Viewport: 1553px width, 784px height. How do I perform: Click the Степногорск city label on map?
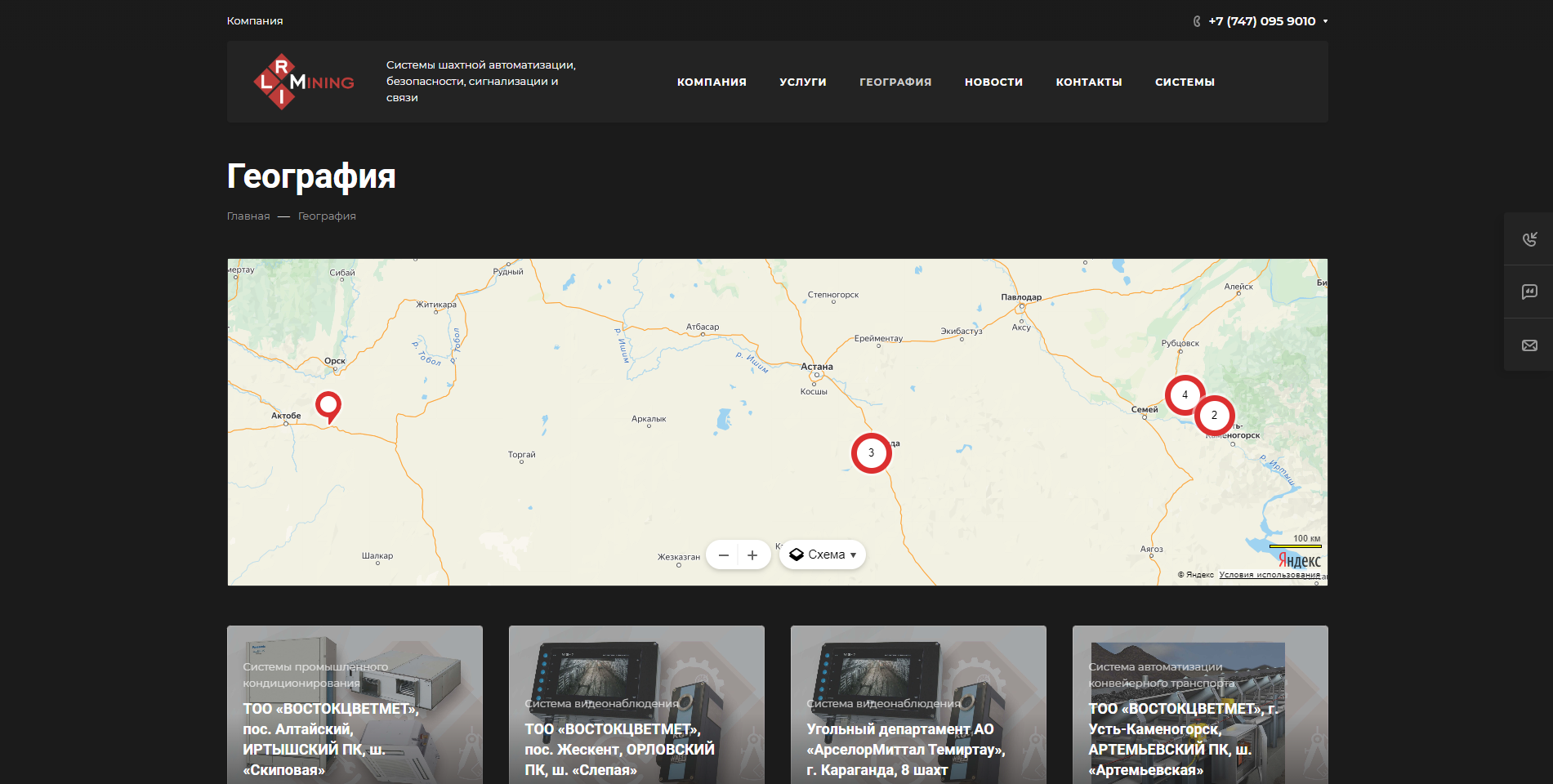pos(833,295)
